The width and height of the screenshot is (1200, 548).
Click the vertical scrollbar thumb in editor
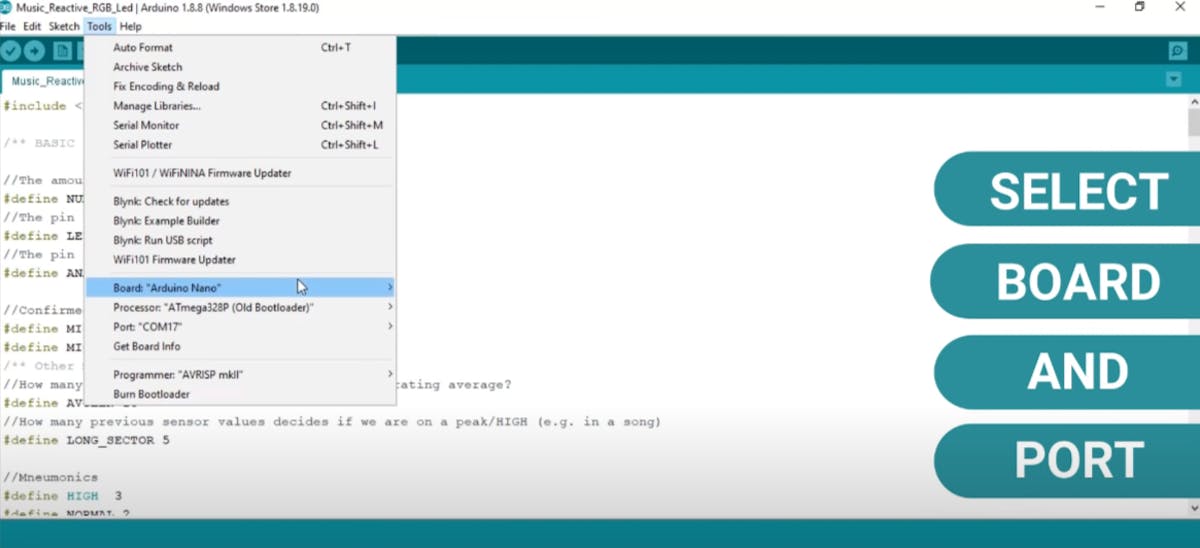tap(1193, 121)
